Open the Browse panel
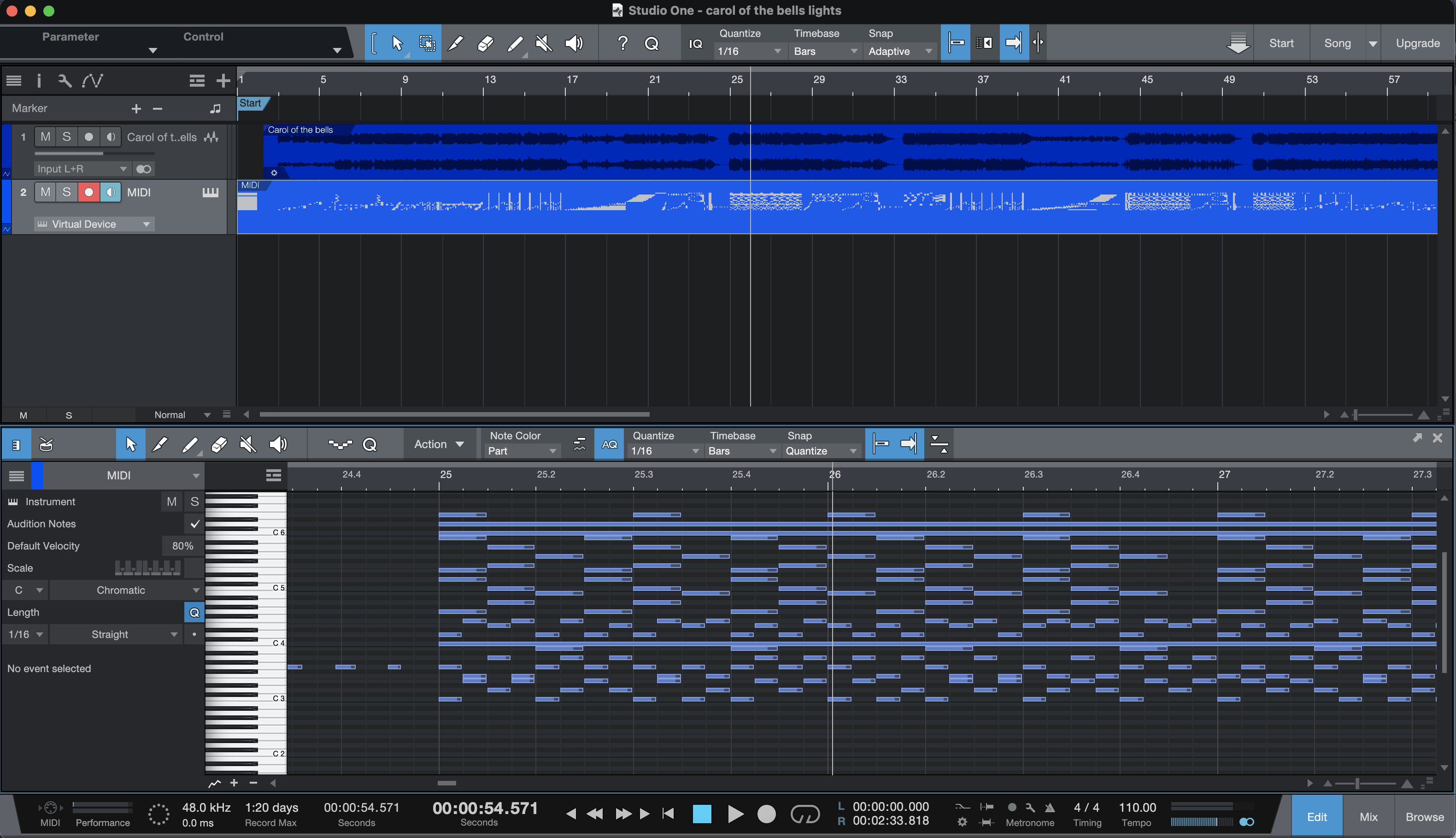1456x838 pixels. coord(1424,817)
